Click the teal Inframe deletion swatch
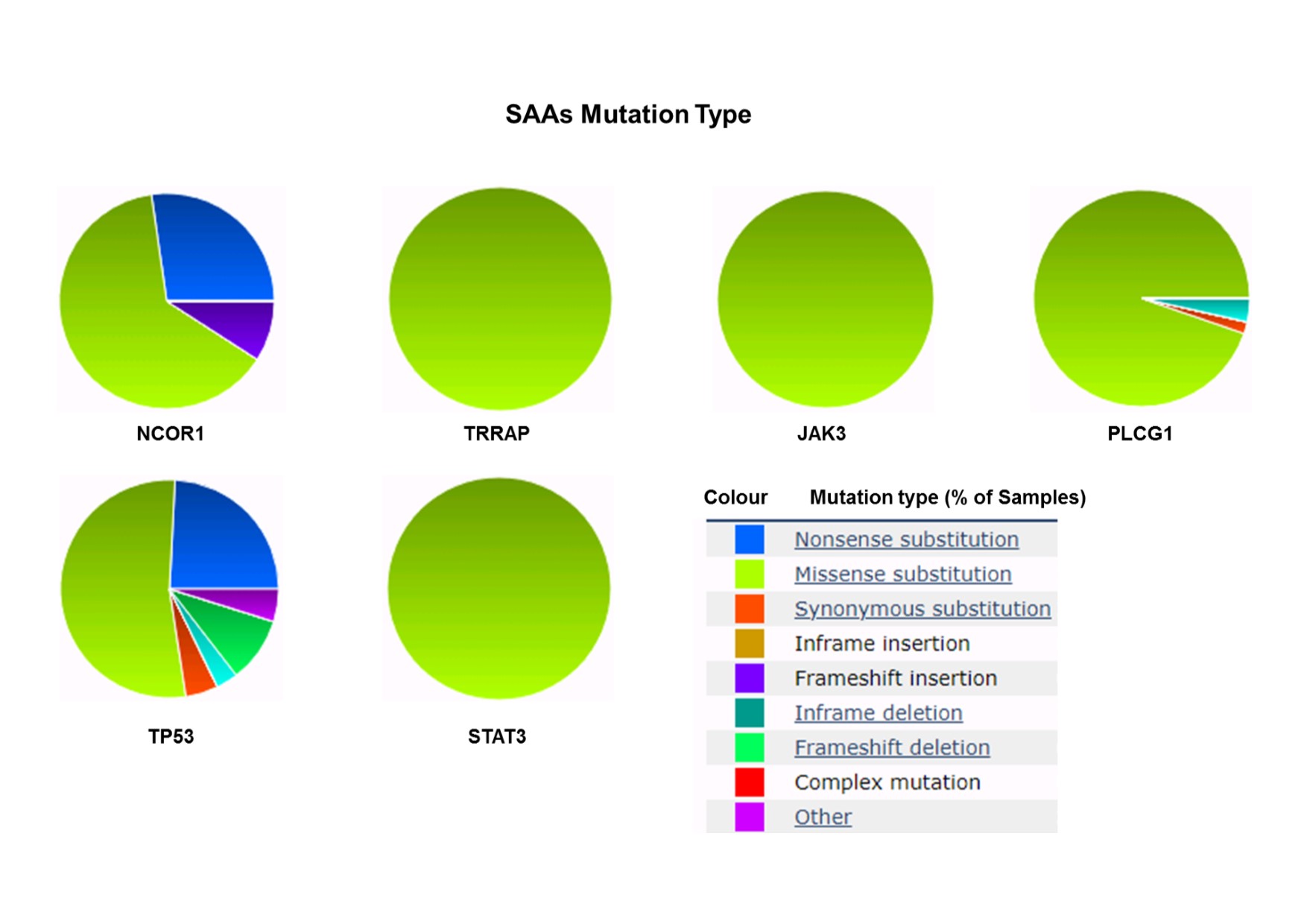The width and height of the screenshot is (1307, 924). (x=749, y=713)
